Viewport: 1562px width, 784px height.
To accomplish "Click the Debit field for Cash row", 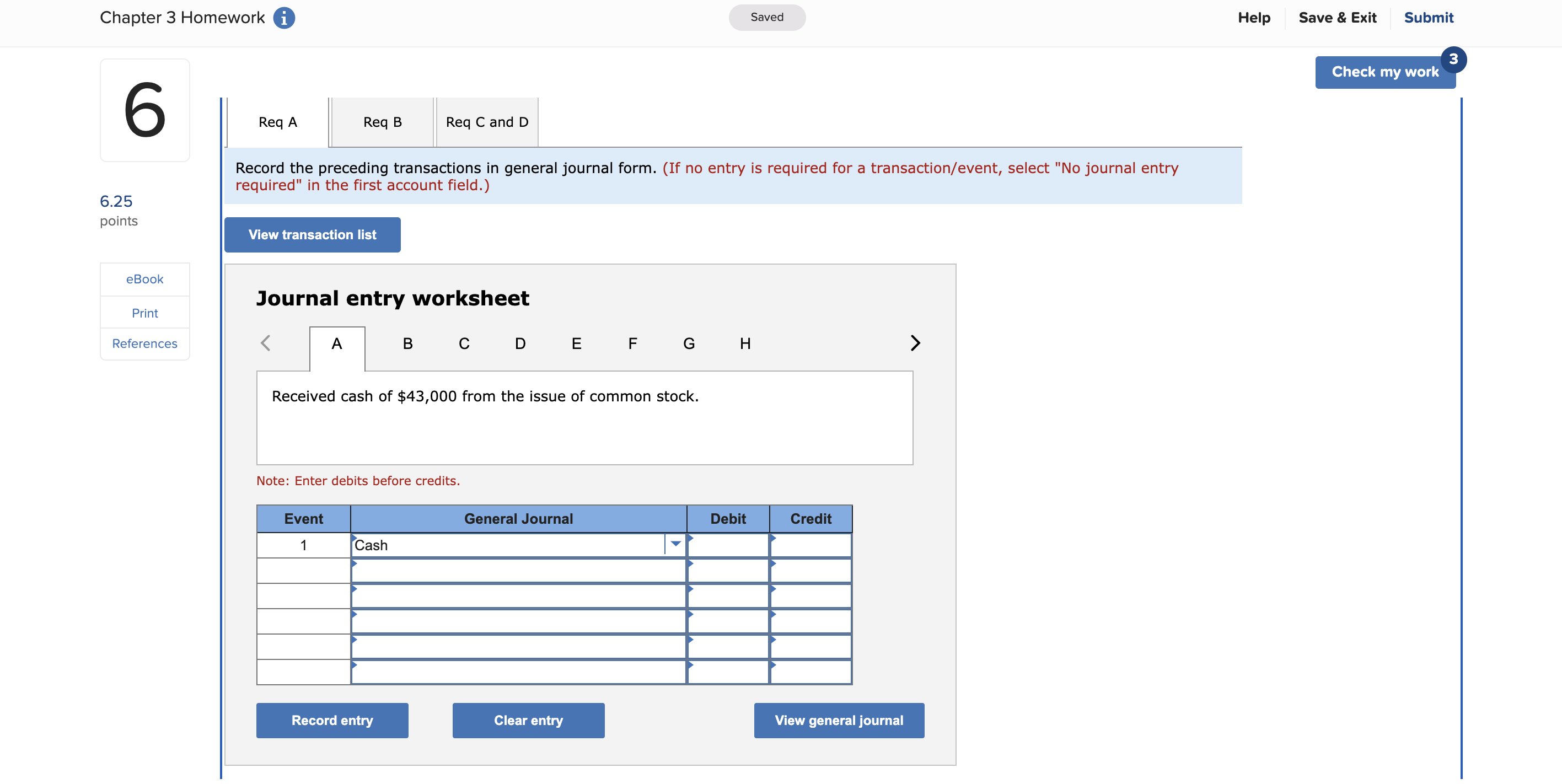I will tap(728, 545).
